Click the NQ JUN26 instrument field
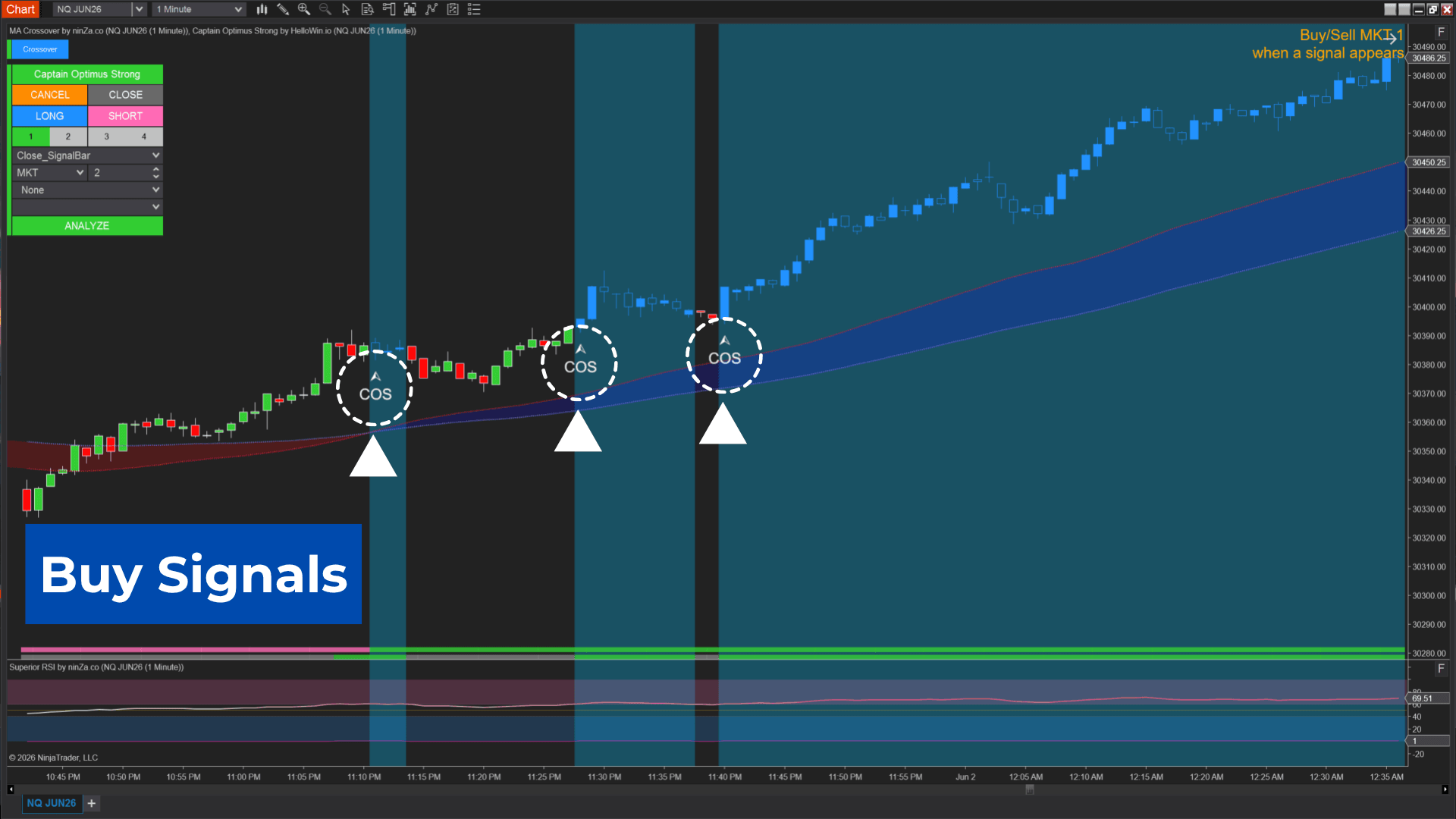The image size is (1456, 819). point(93,9)
